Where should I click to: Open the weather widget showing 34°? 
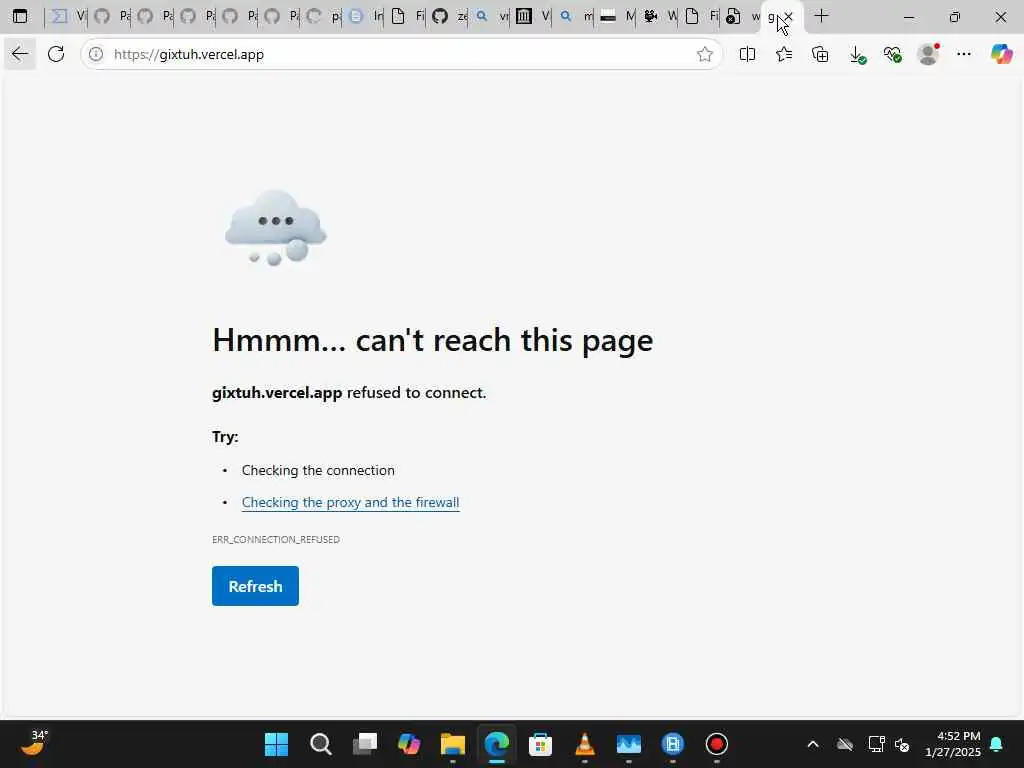click(x=34, y=743)
